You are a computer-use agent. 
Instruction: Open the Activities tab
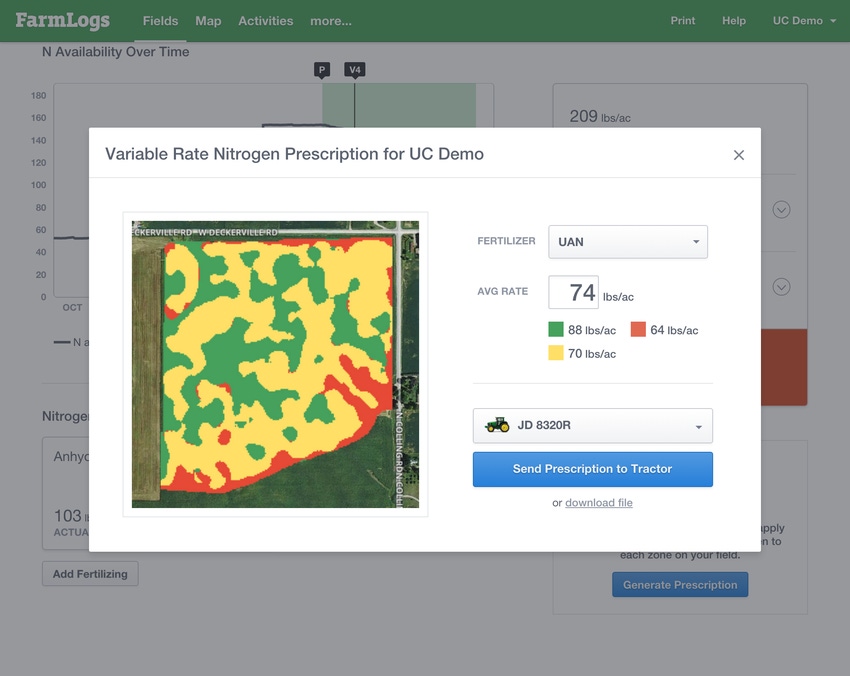(266, 21)
